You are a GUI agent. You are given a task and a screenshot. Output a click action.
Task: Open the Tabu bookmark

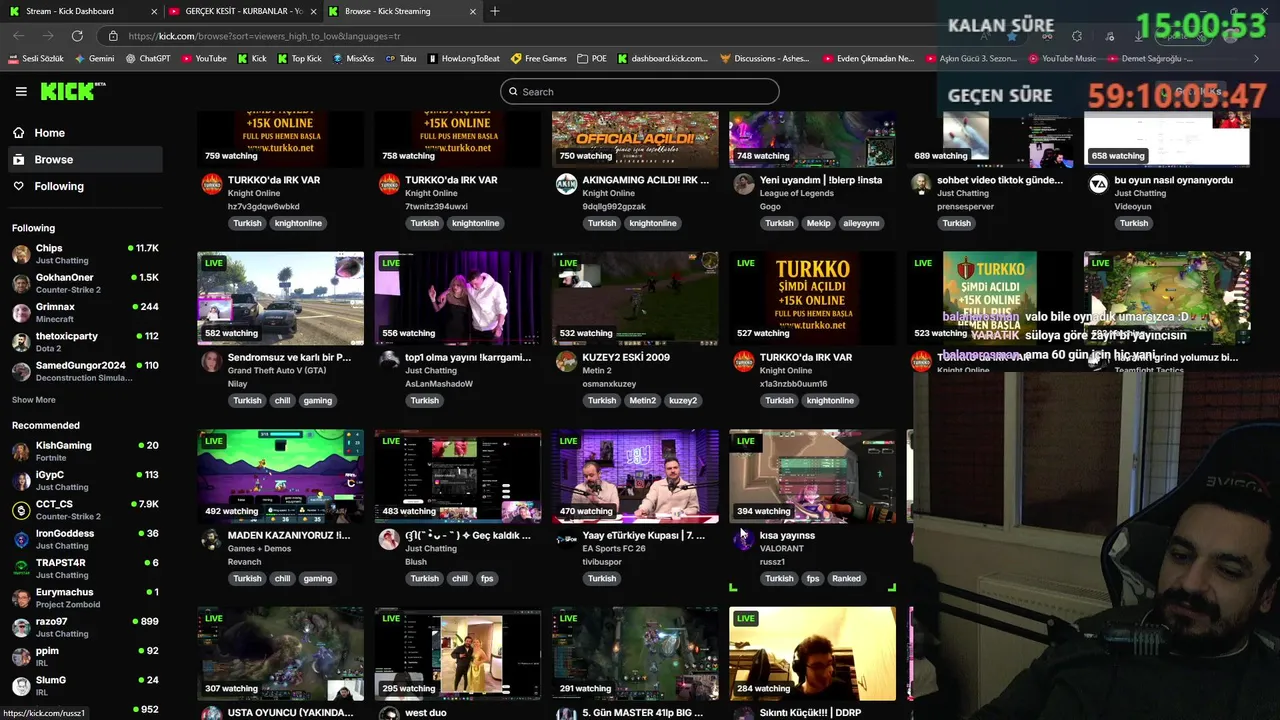[x=400, y=59]
